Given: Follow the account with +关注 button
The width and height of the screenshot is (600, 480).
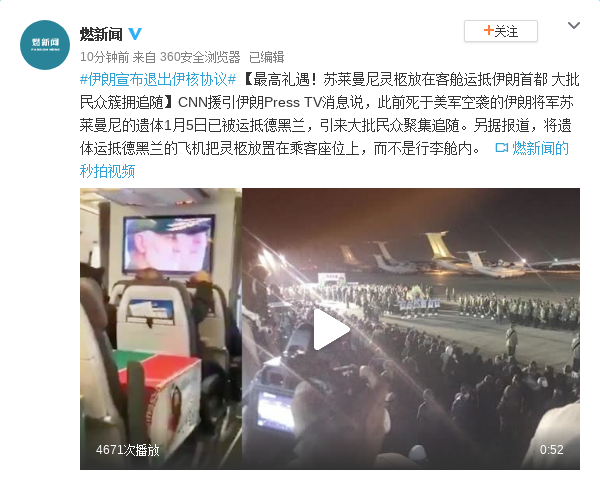Looking at the screenshot, I should 501,31.
